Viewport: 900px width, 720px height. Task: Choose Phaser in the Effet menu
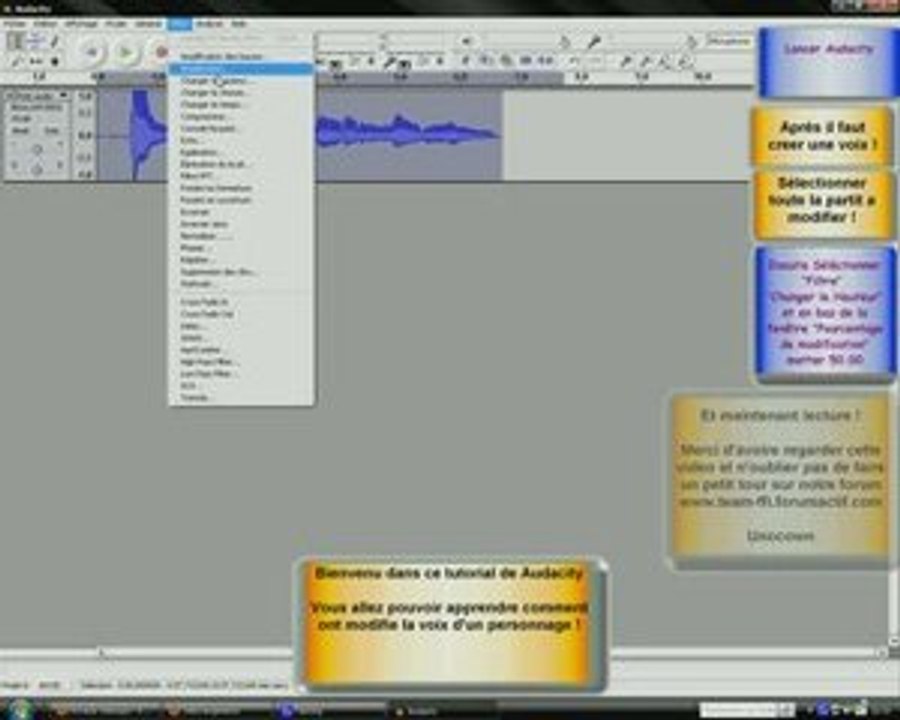coord(241,248)
